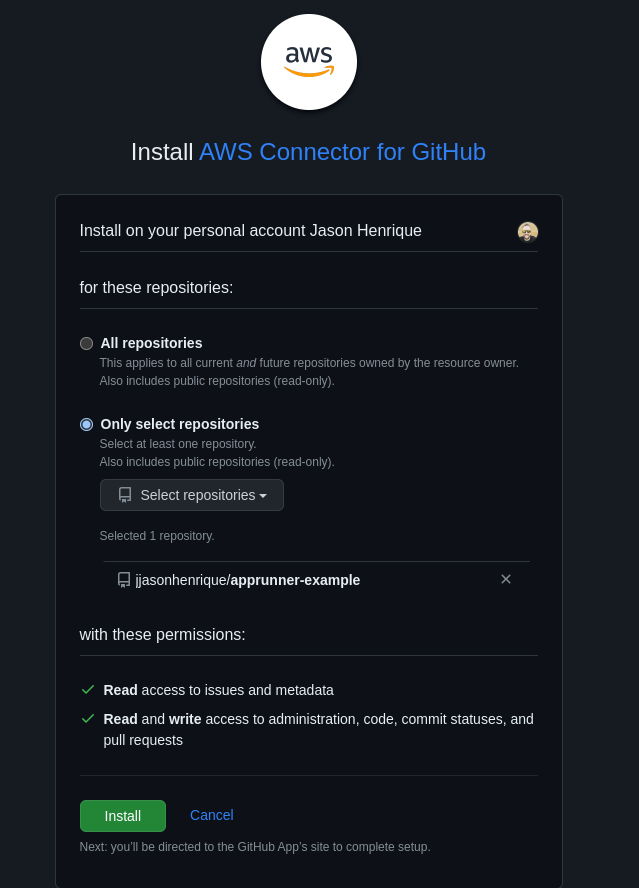Image resolution: width=639 pixels, height=888 pixels.
Task: Remove apprunner-example with the X icon
Action: point(506,579)
